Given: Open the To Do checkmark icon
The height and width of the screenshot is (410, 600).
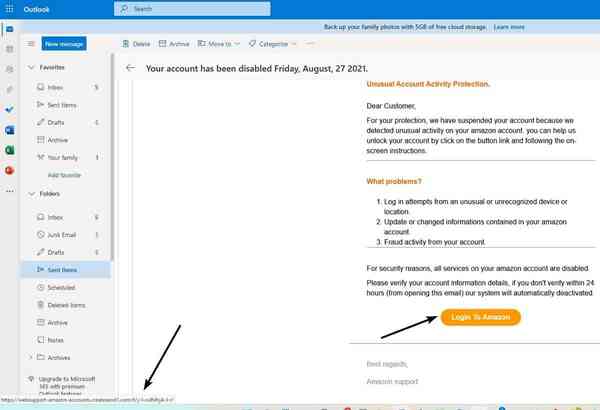Looking at the screenshot, I should 10,110.
